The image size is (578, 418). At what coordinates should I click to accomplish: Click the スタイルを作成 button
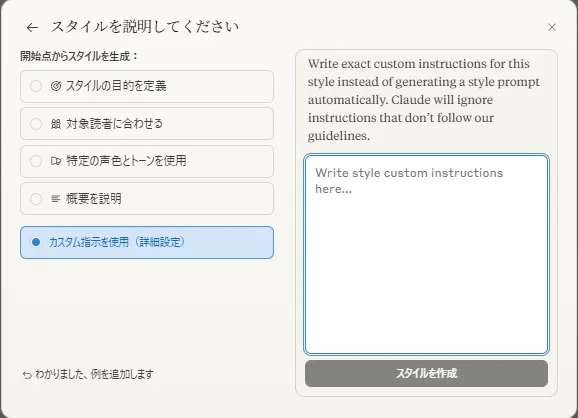click(x=426, y=373)
